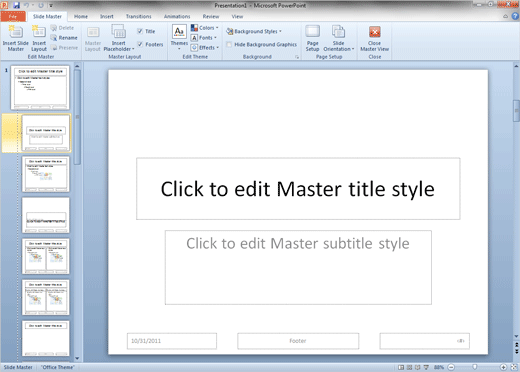The image size is (520, 372).
Task: Switch to Reading view in status bar
Action: pos(418,367)
